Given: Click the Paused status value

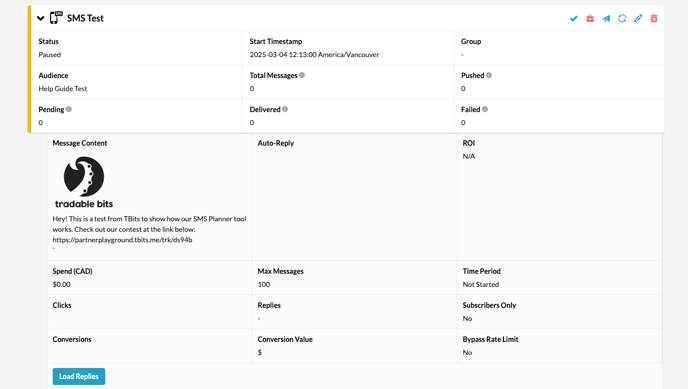Looking at the screenshot, I should pyautogui.click(x=50, y=54).
